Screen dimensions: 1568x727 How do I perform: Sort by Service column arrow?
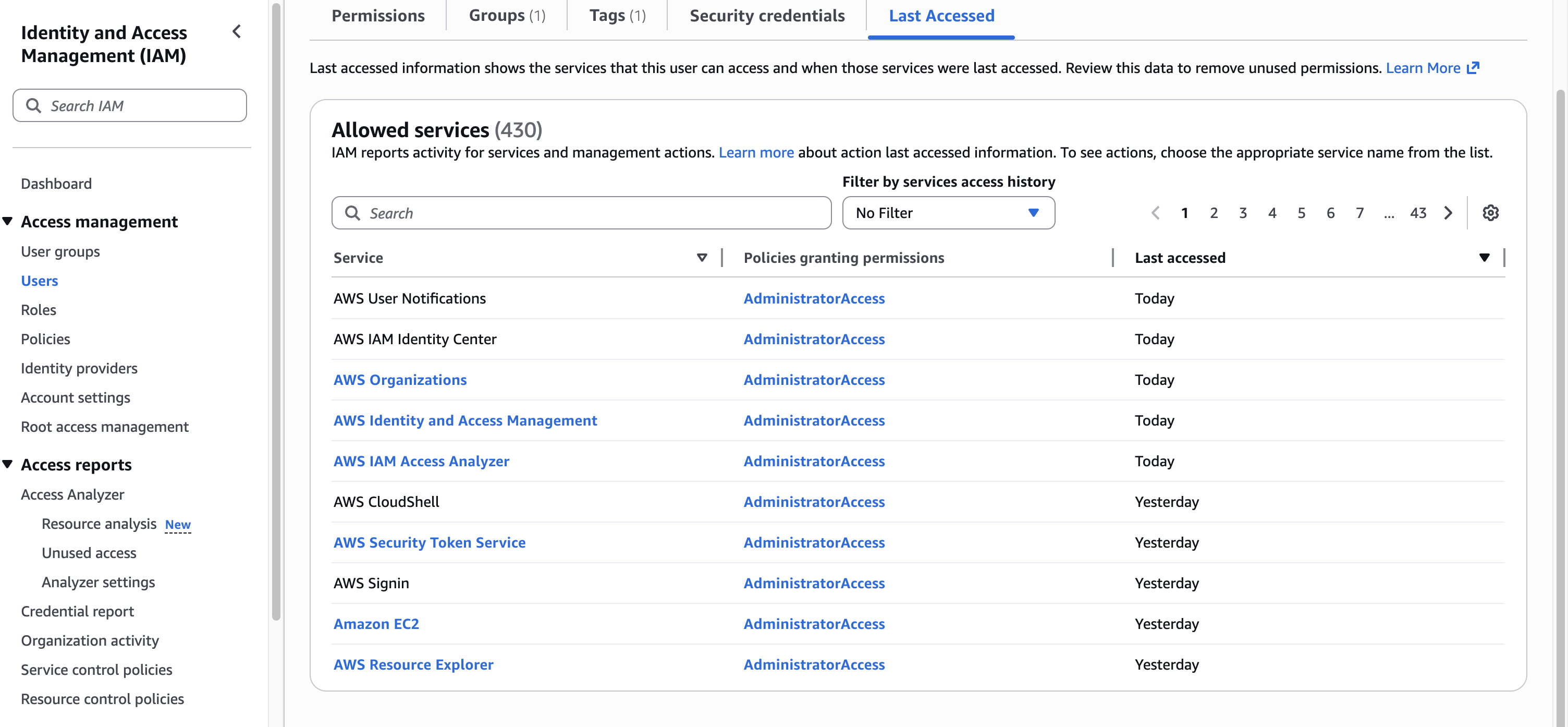(702, 258)
